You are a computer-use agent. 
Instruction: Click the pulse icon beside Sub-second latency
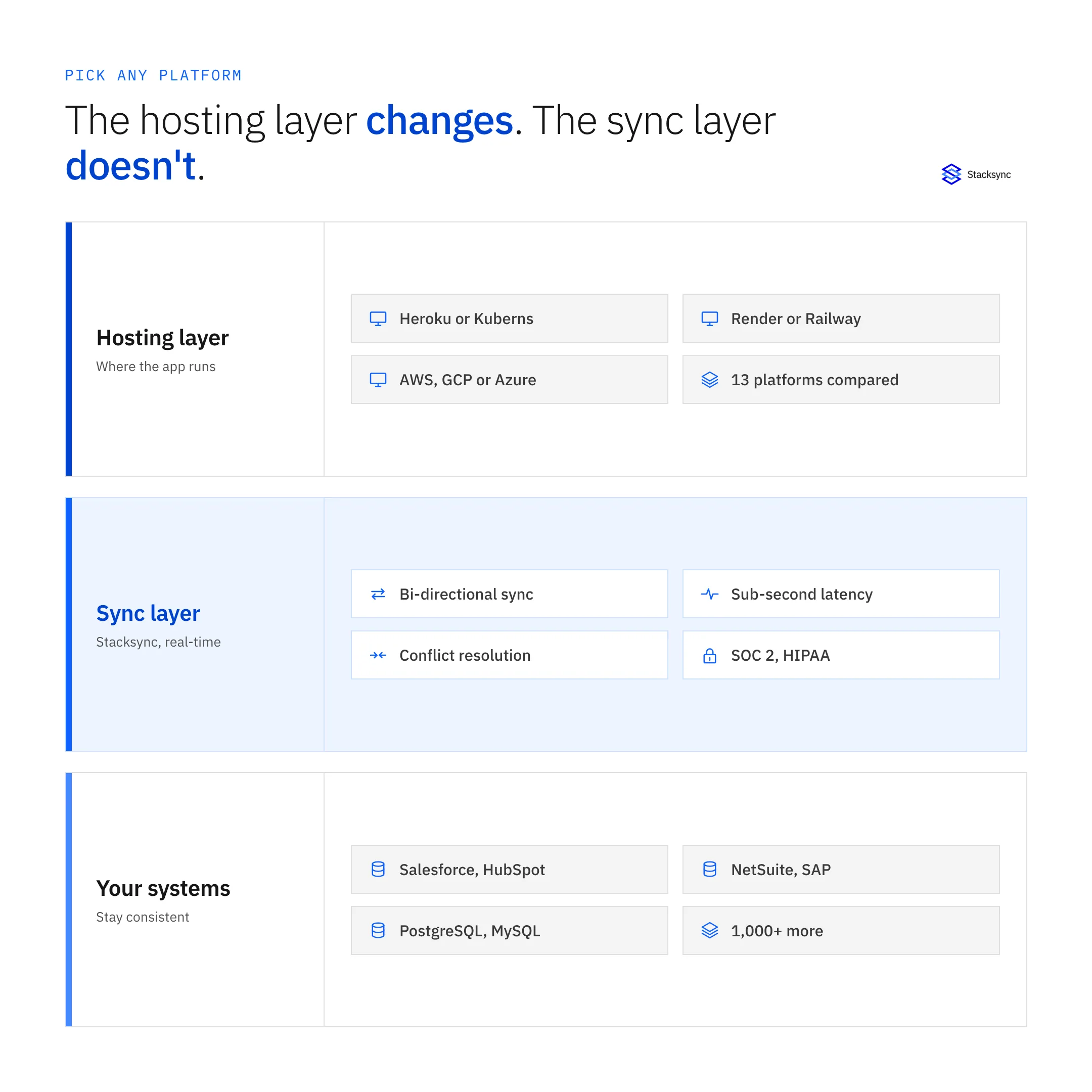pos(710,594)
